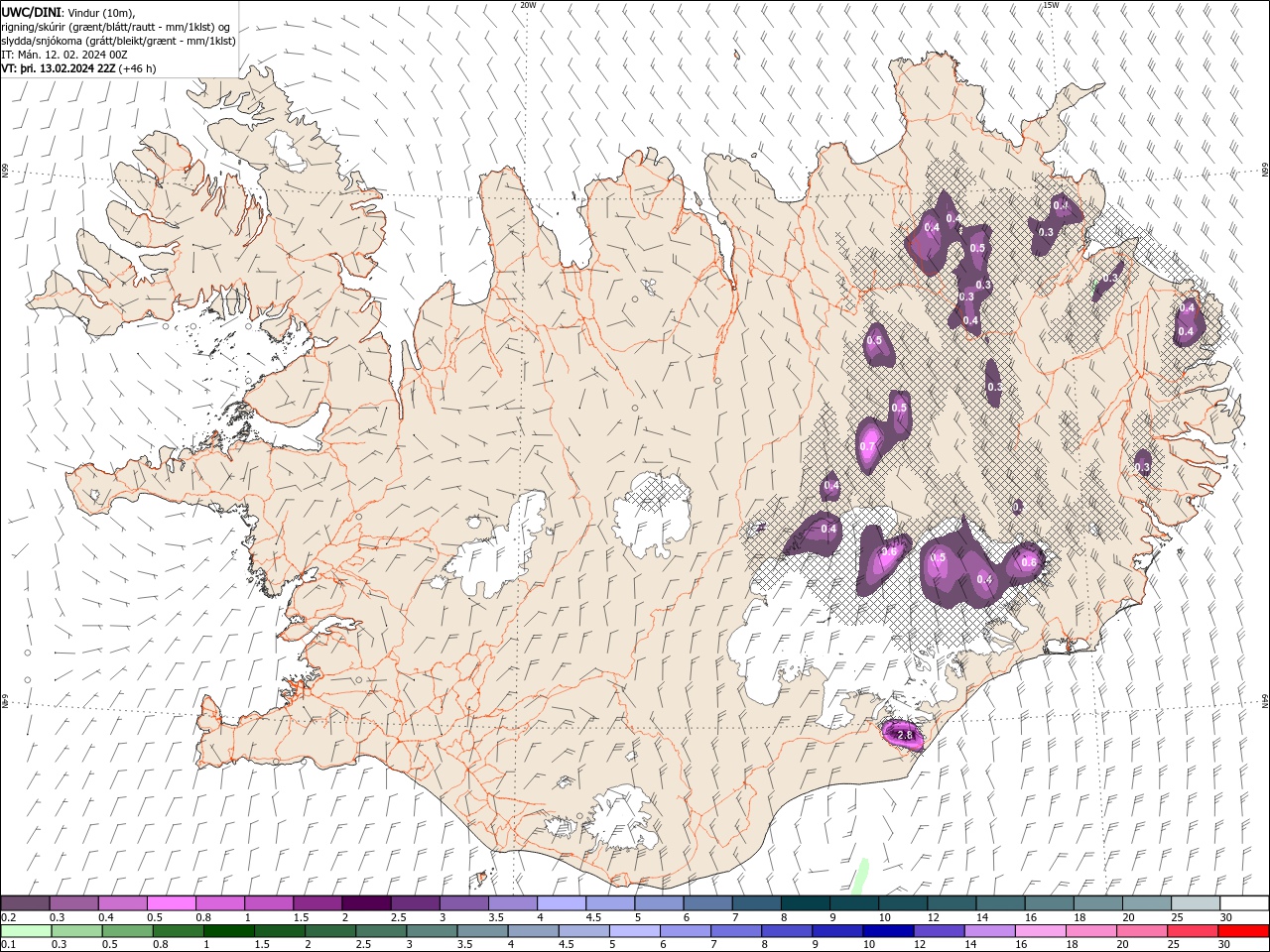This screenshot has height=952, width=1270.
Task: Select the 'Vindur (10m)' label in header
Action: pyautogui.click(x=100, y=12)
